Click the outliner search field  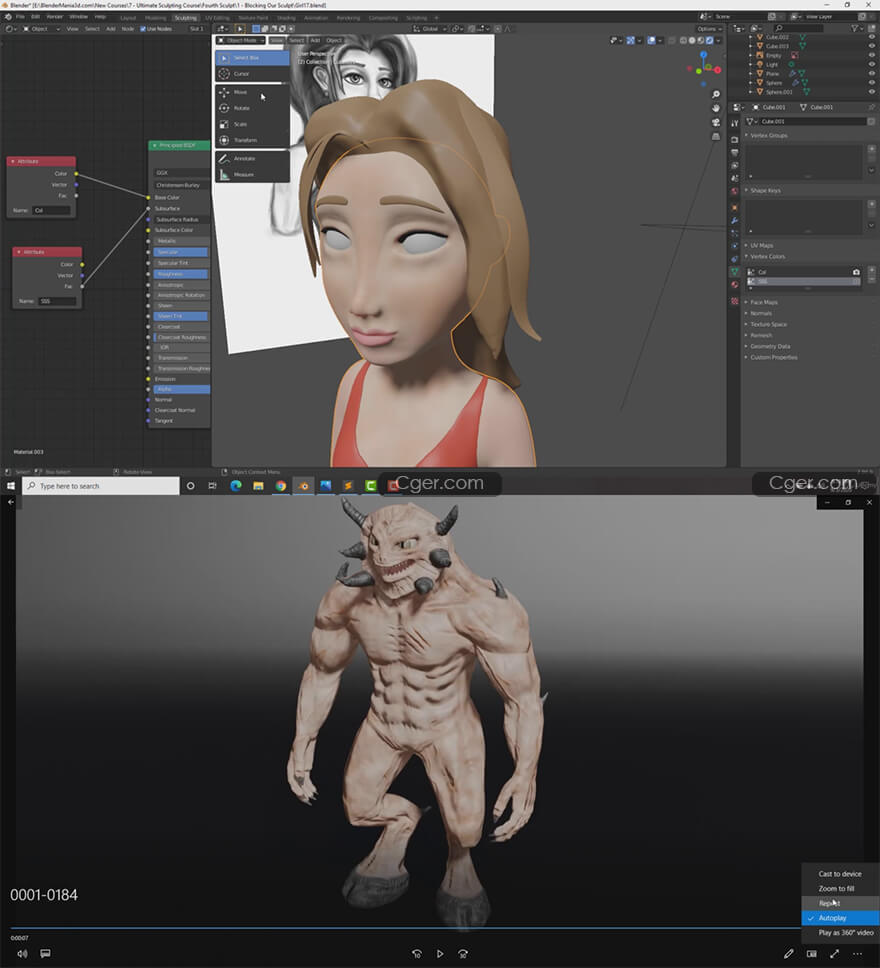798,28
